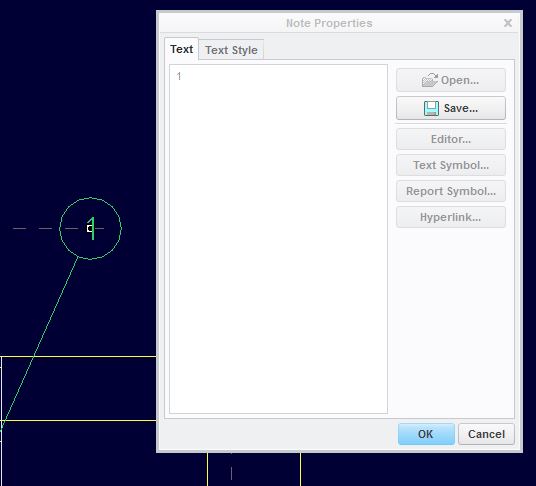Switch to the Text Style tab
This screenshot has height=486, width=536.
click(x=231, y=50)
